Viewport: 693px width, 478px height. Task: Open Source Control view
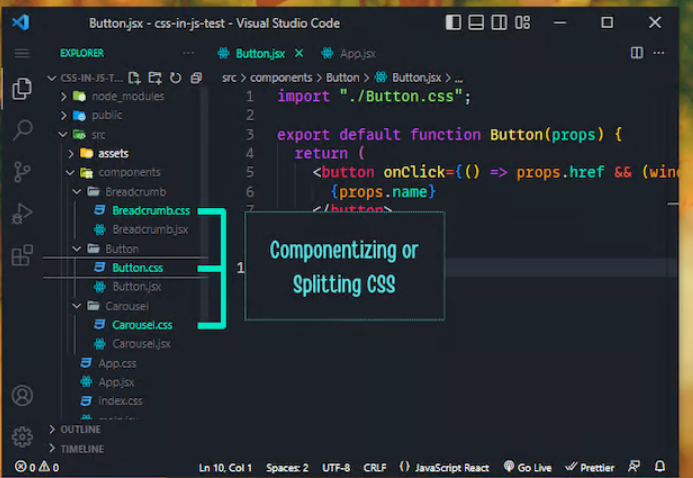click(22, 172)
